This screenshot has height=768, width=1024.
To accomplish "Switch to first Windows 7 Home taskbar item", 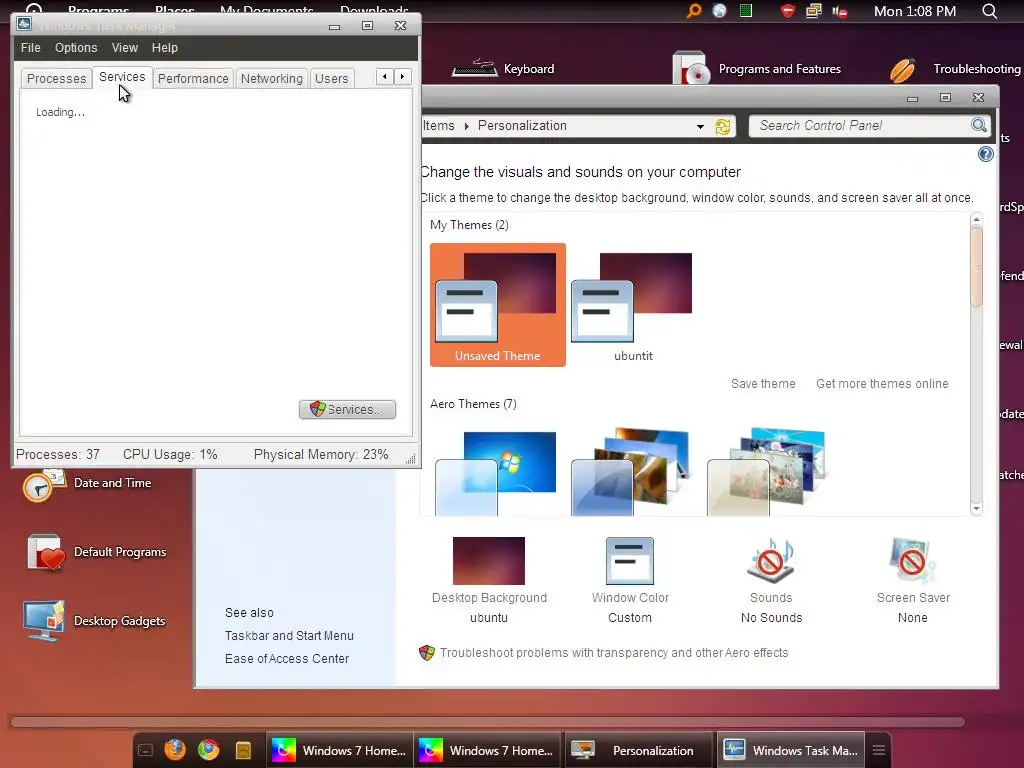I will (x=339, y=750).
